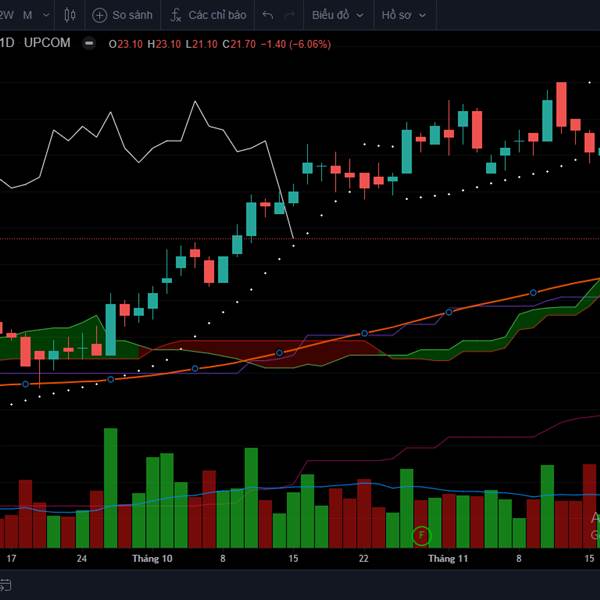Collapse the chart legend with minus icon
Screen dimensions: 600x600
tap(89, 44)
